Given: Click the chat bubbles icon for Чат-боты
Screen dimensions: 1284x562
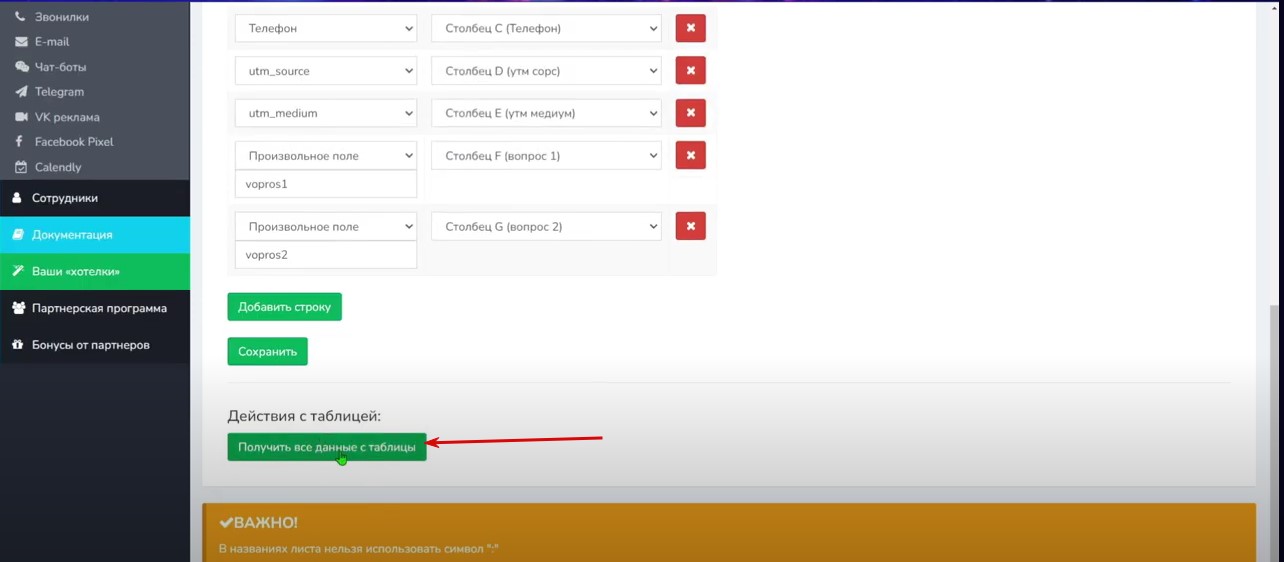Looking at the screenshot, I should [x=21, y=67].
